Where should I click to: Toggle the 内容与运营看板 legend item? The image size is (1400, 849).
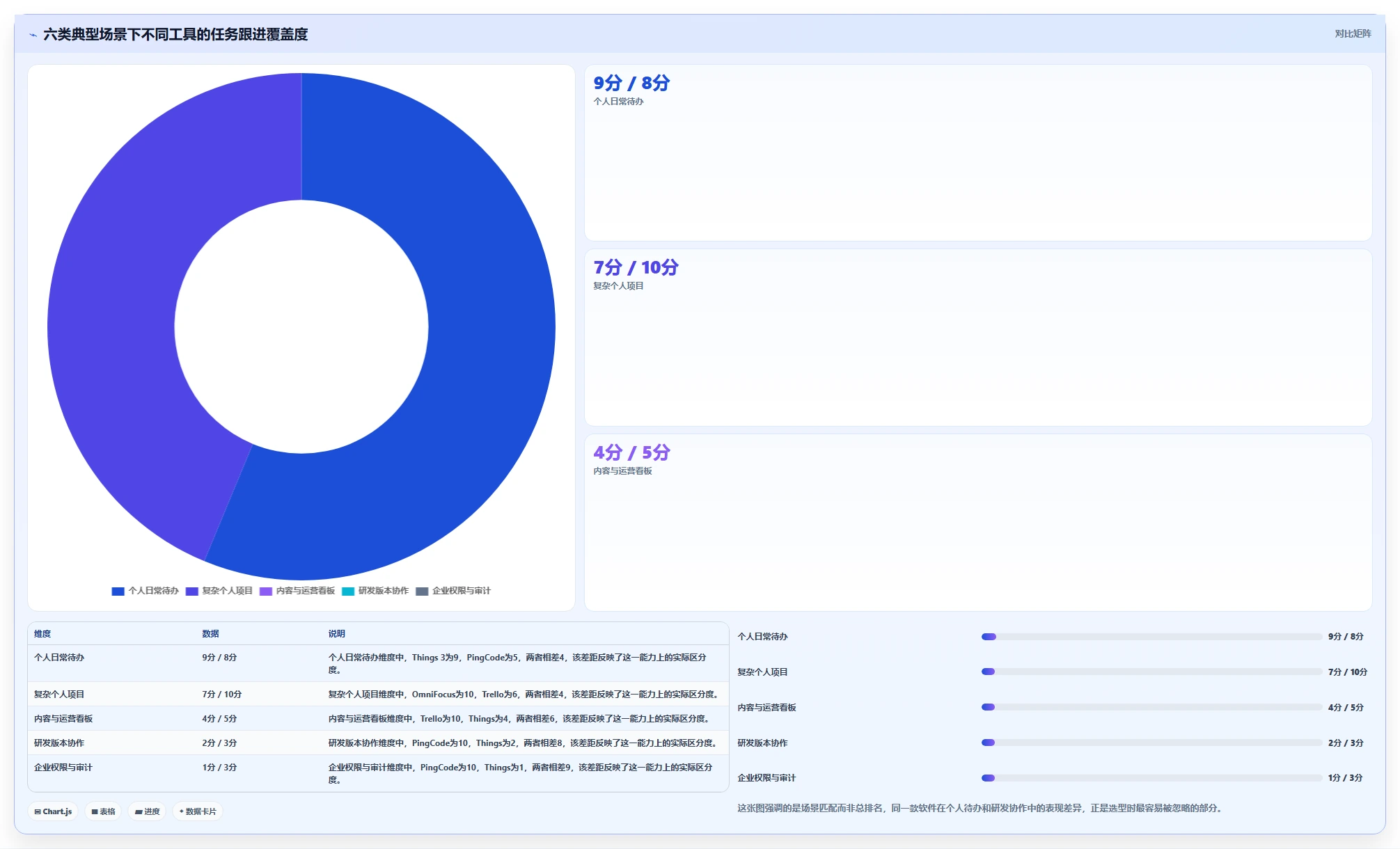tap(297, 591)
